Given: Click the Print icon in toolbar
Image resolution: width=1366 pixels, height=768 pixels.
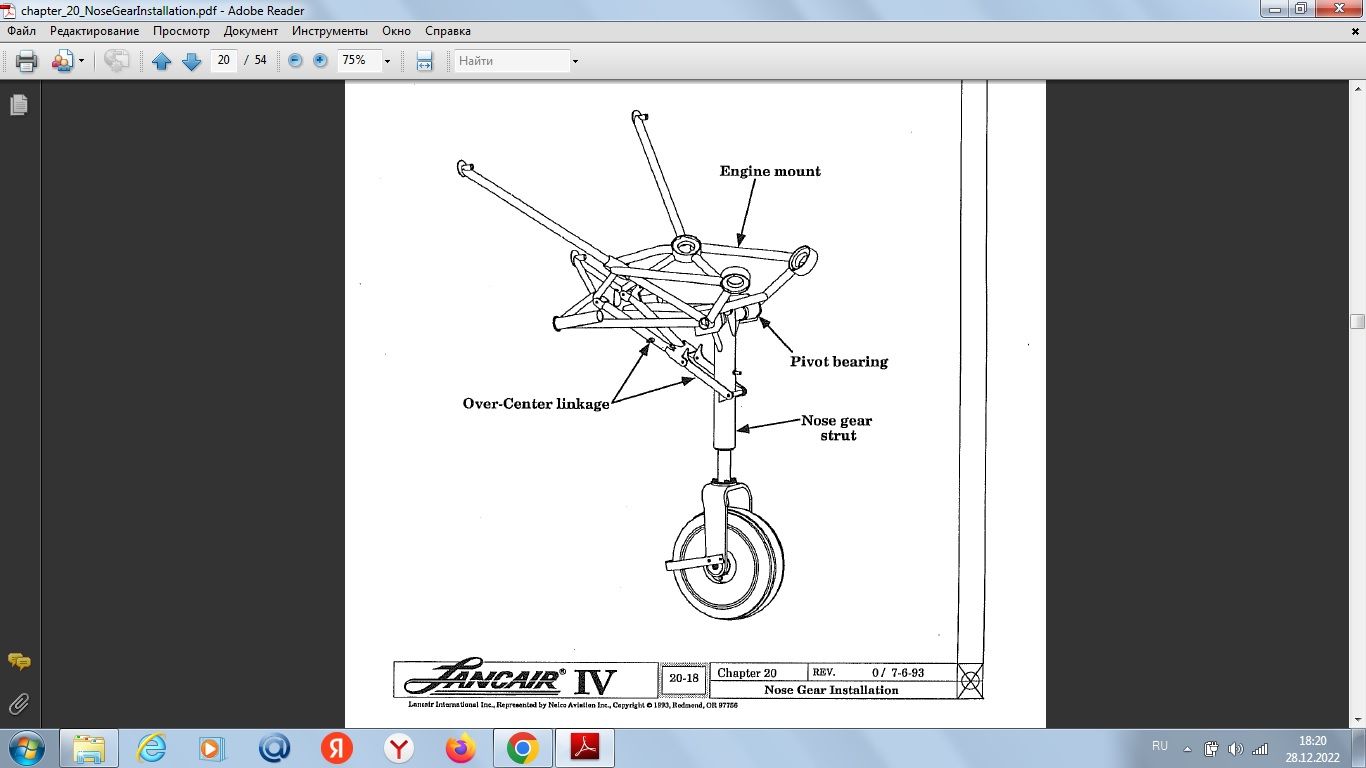Looking at the screenshot, I should (26, 61).
